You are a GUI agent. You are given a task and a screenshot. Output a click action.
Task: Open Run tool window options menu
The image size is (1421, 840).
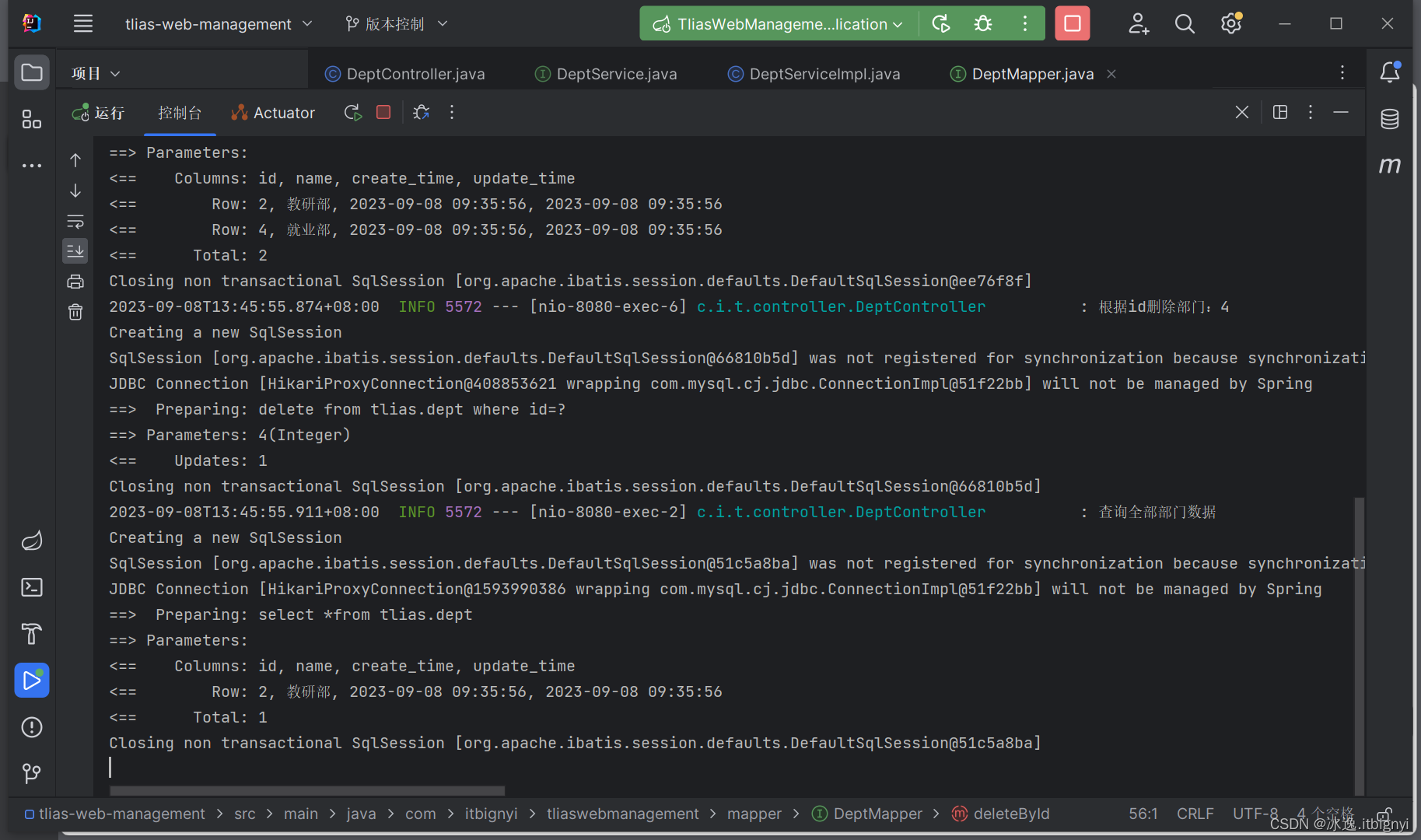pos(1311,113)
